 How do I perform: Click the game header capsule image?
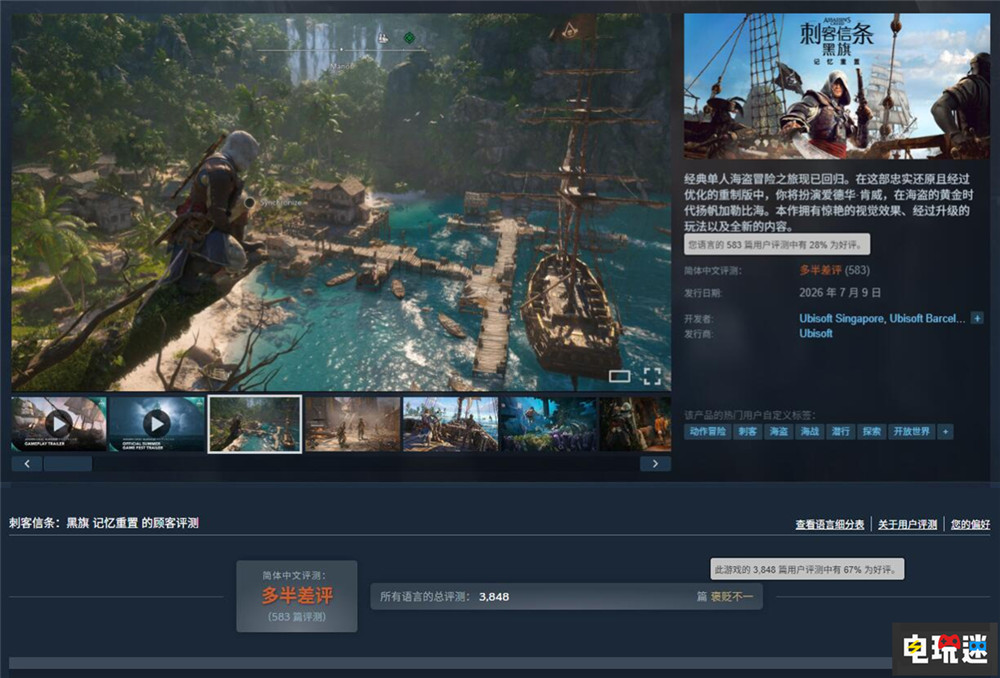click(x=837, y=86)
